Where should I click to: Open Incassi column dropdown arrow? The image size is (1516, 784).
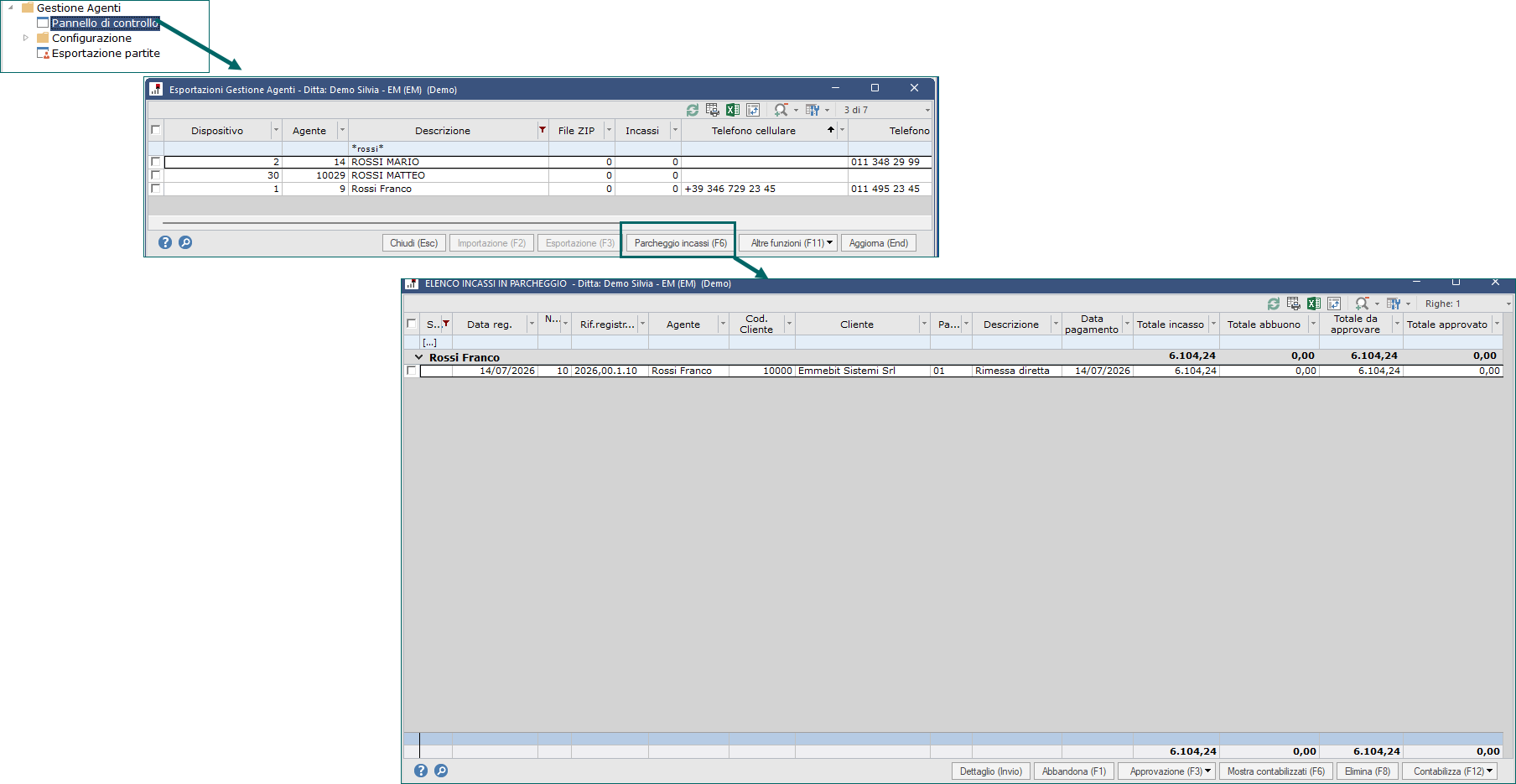[675, 130]
